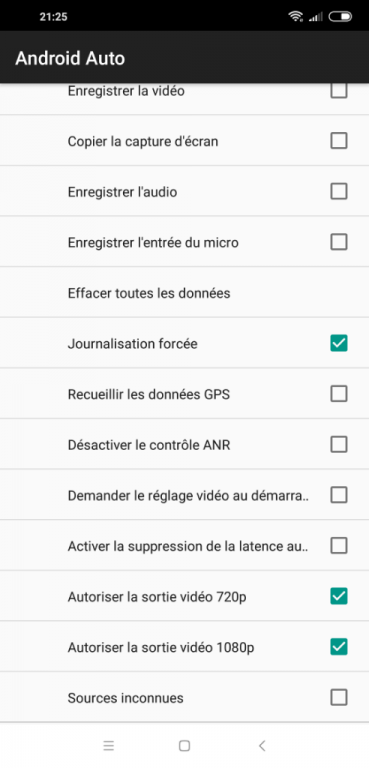369x768 pixels.
Task: Tap the Android Auto title
Action: 70,59
